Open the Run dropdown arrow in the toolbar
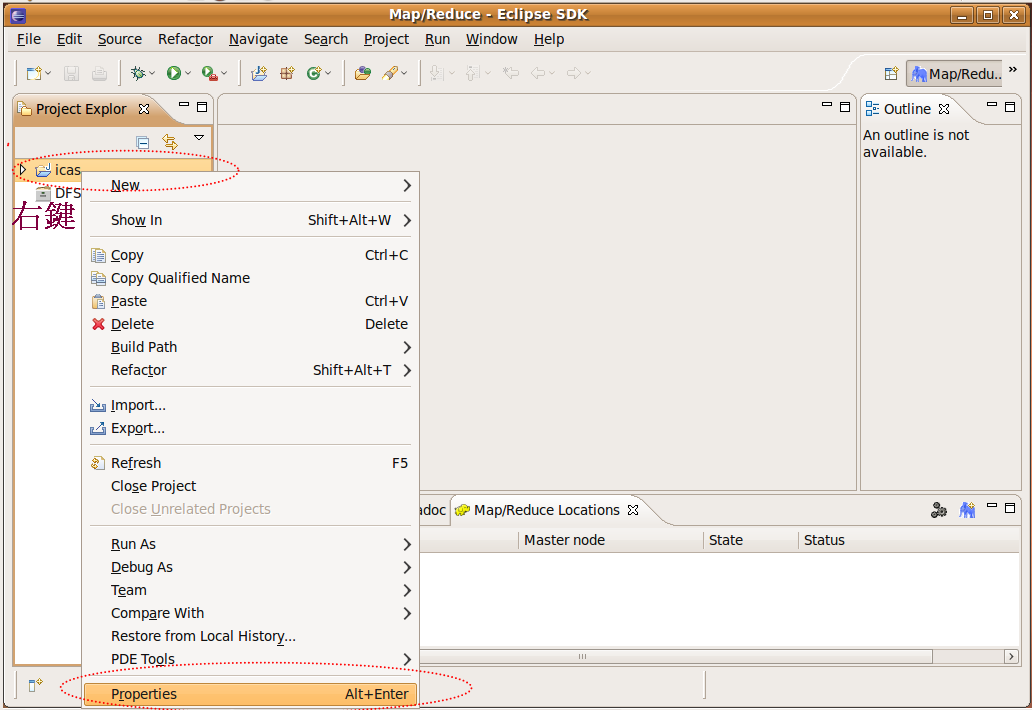The height and width of the screenshot is (710, 1032). pyautogui.click(x=189, y=72)
